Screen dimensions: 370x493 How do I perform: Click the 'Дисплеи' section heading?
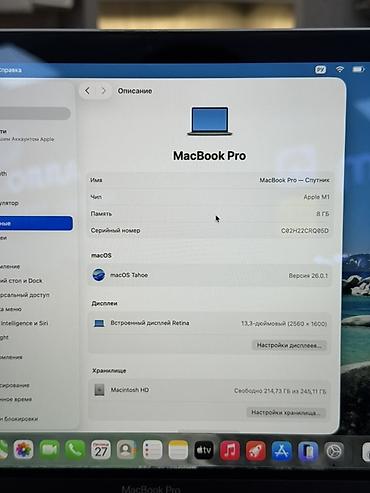click(104, 303)
